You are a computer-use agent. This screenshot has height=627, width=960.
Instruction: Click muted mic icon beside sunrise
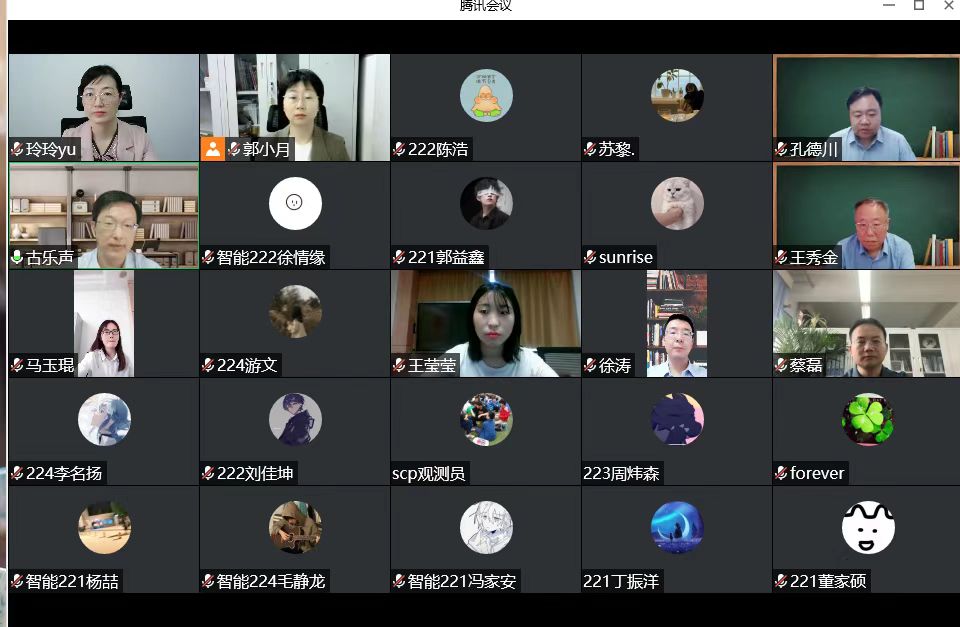pyautogui.click(x=590, y=257)
